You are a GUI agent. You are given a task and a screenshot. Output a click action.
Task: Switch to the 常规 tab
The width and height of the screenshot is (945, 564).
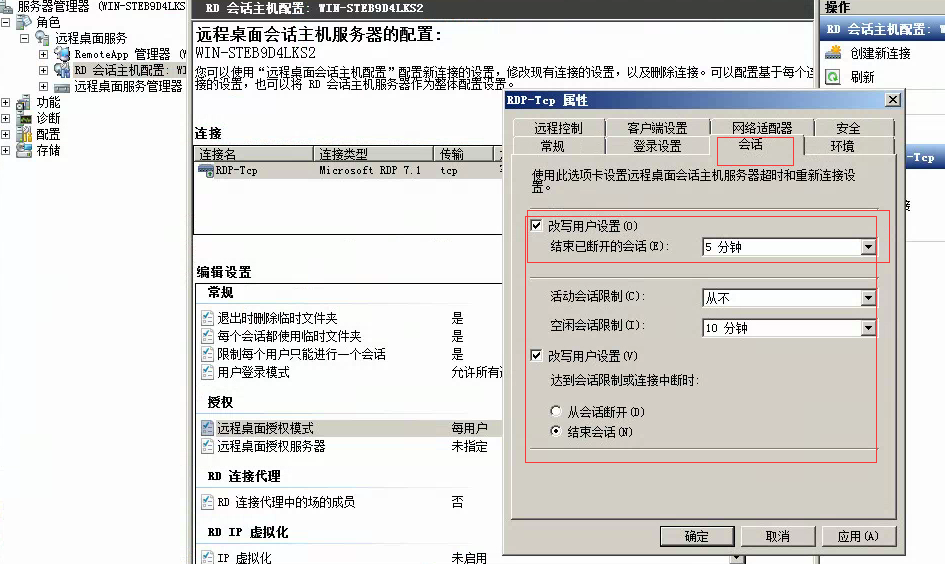point(552,146)
